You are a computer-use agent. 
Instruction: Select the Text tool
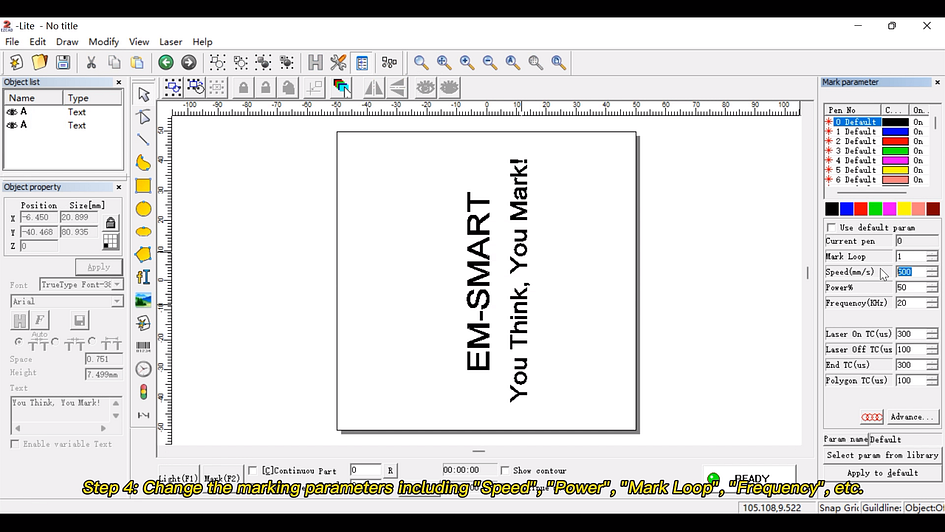[143, 277]
